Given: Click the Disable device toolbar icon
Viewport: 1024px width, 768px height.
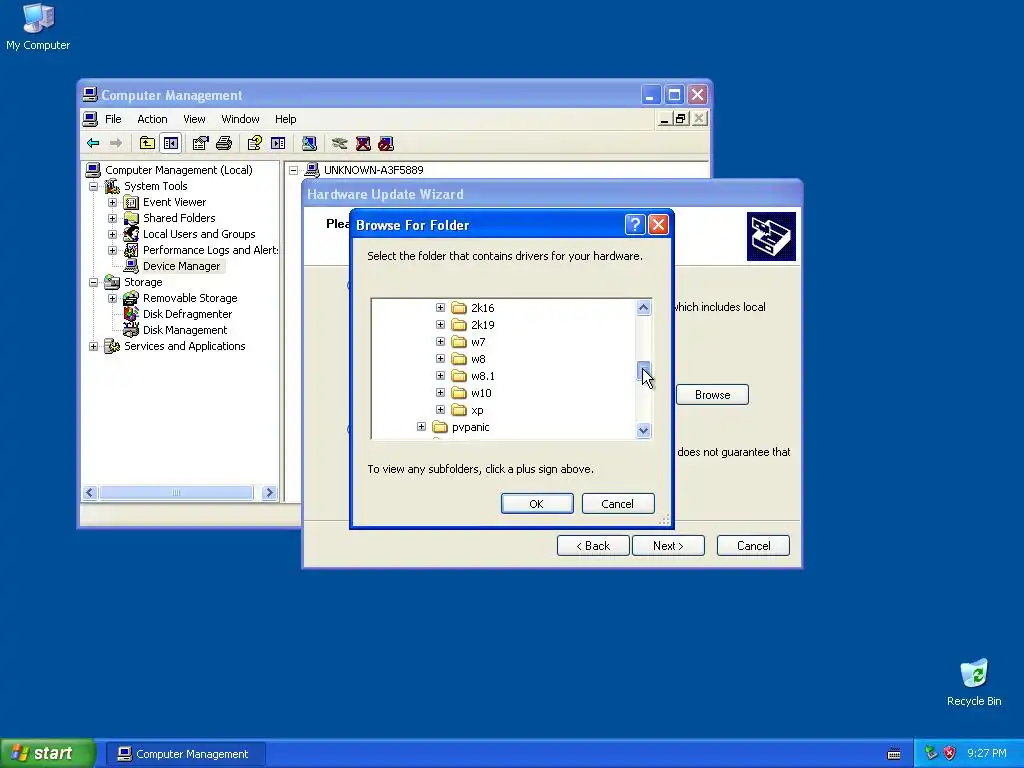Looking at the screenshot, I should coord(386,143).
